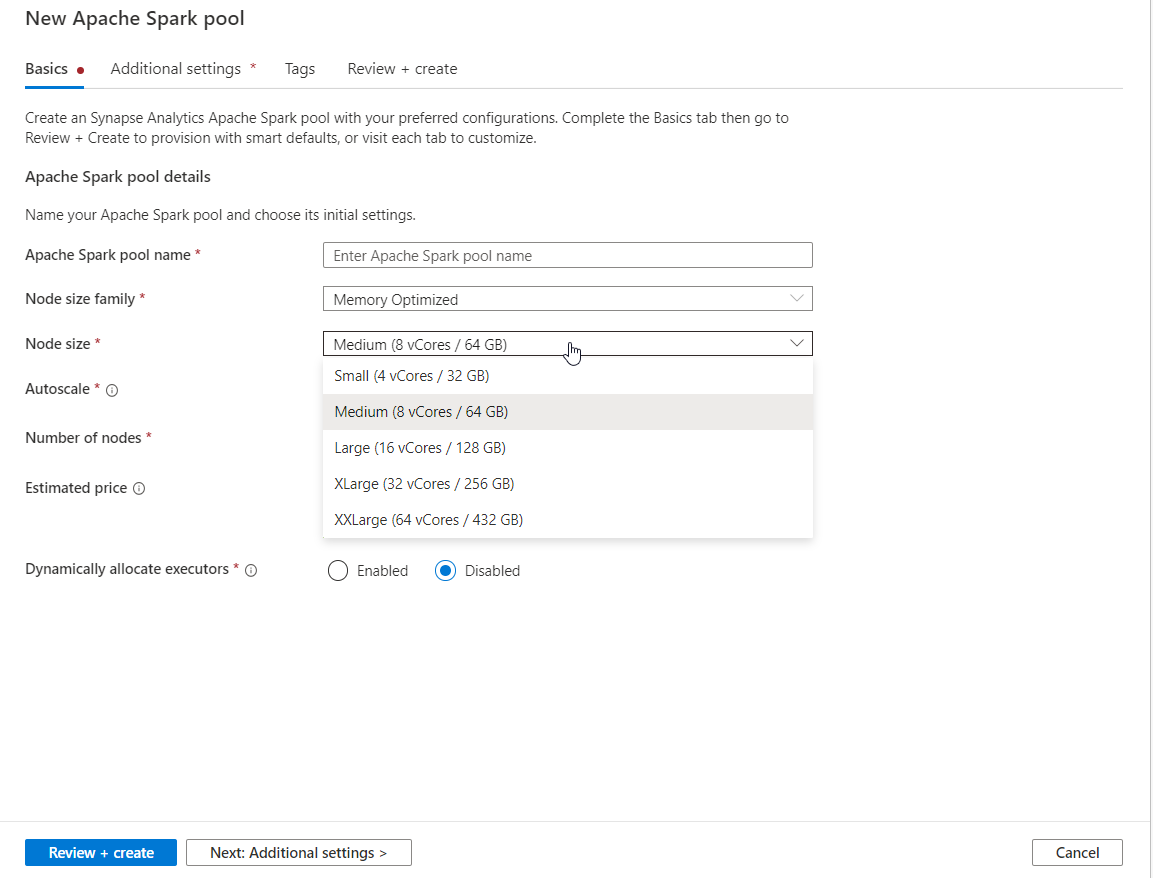Viewport: 1153px width, 878px height.
Task: Disable dynamically allocated executors
Action: point(446,570)
